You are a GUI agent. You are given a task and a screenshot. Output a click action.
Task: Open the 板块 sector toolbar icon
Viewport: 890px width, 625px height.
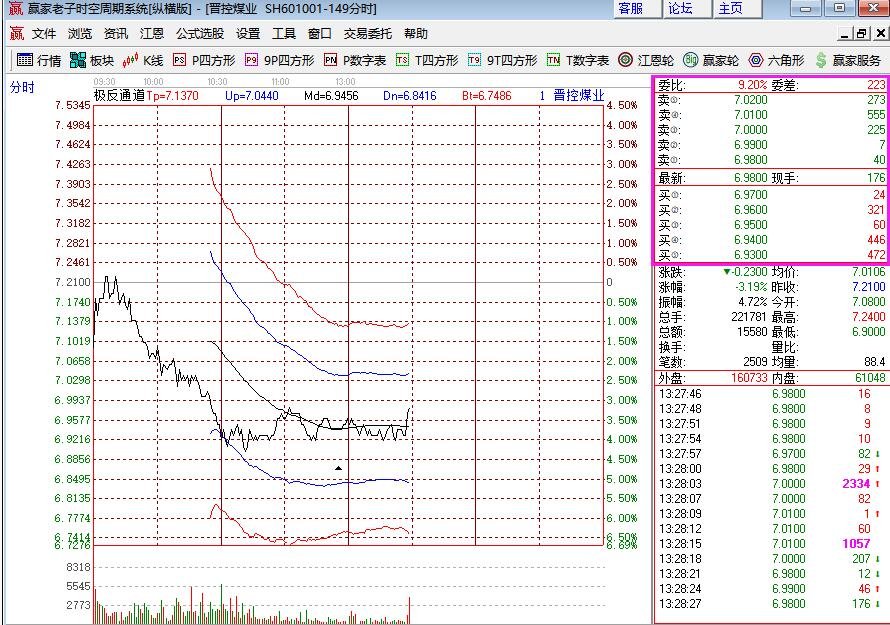(x=92, y=60)
